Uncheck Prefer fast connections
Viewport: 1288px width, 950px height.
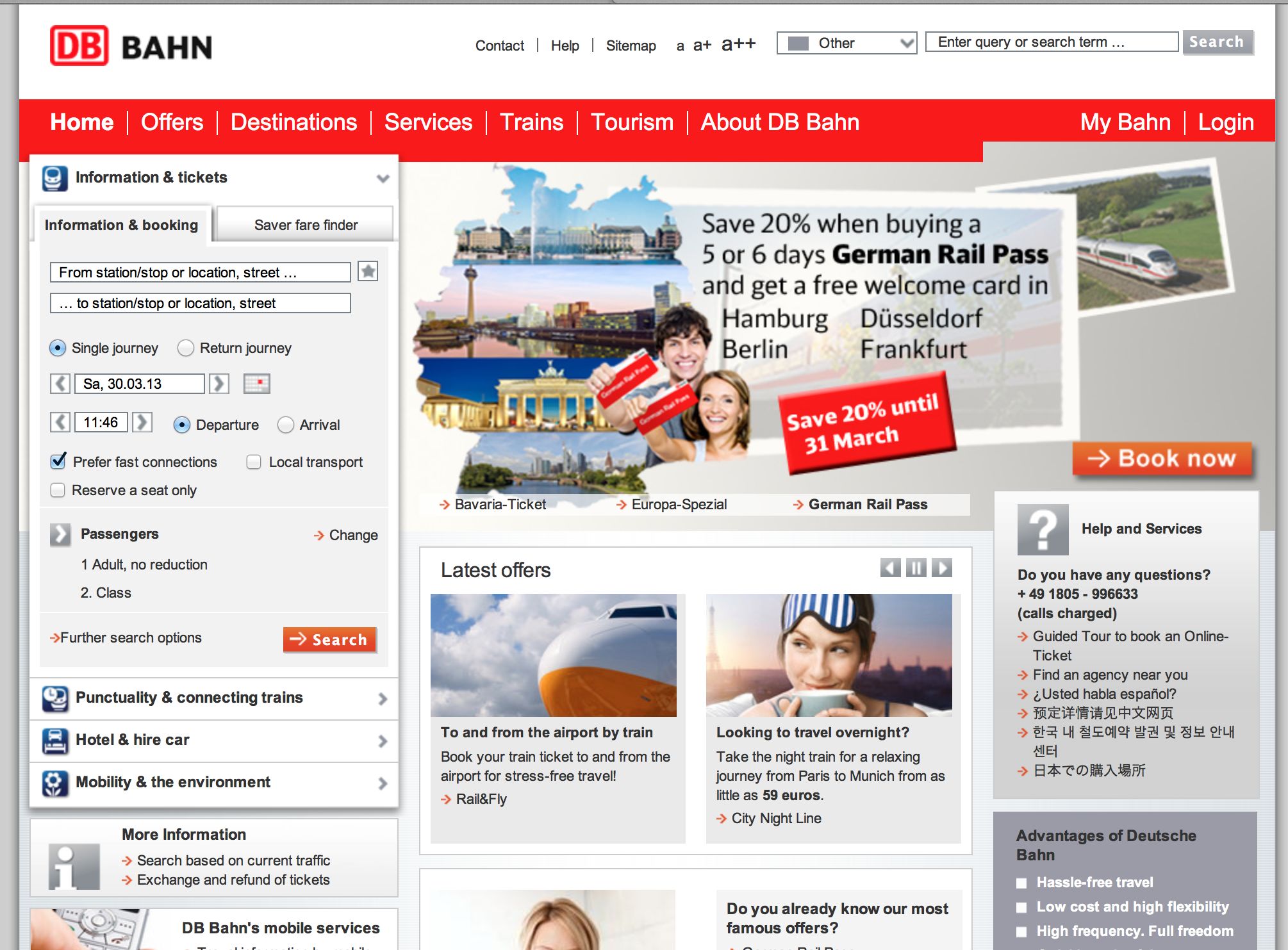coord(58,461)
